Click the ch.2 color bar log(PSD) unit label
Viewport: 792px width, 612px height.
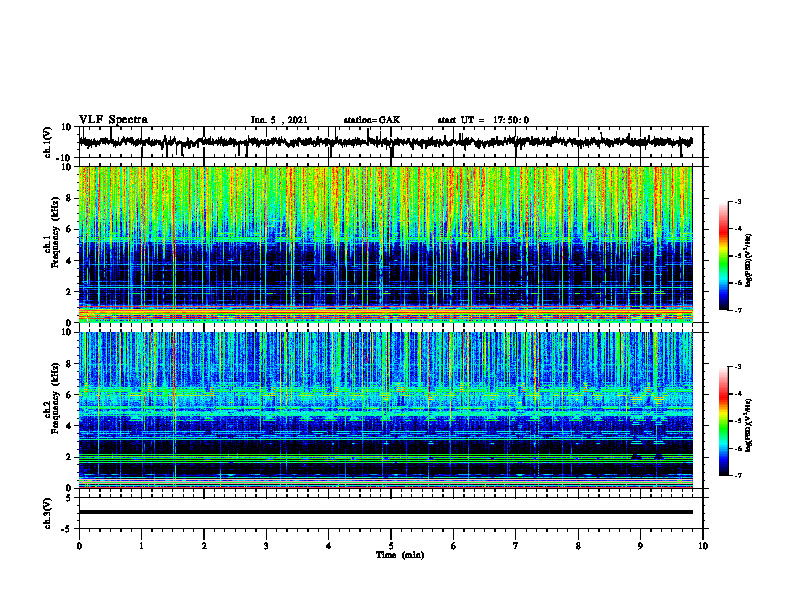[748, 425]
